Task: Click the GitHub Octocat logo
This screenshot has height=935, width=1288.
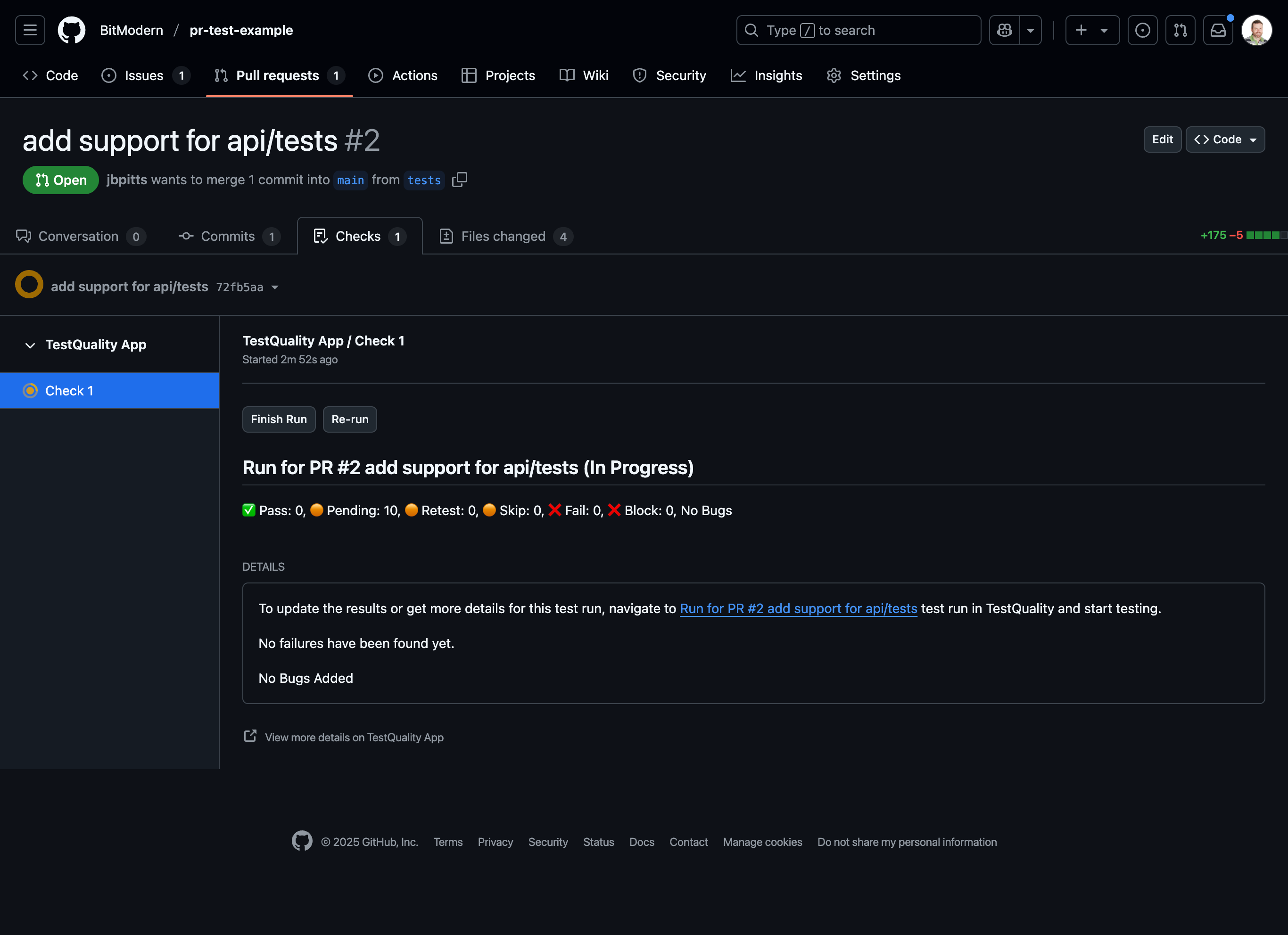Action: pos(72,30)
